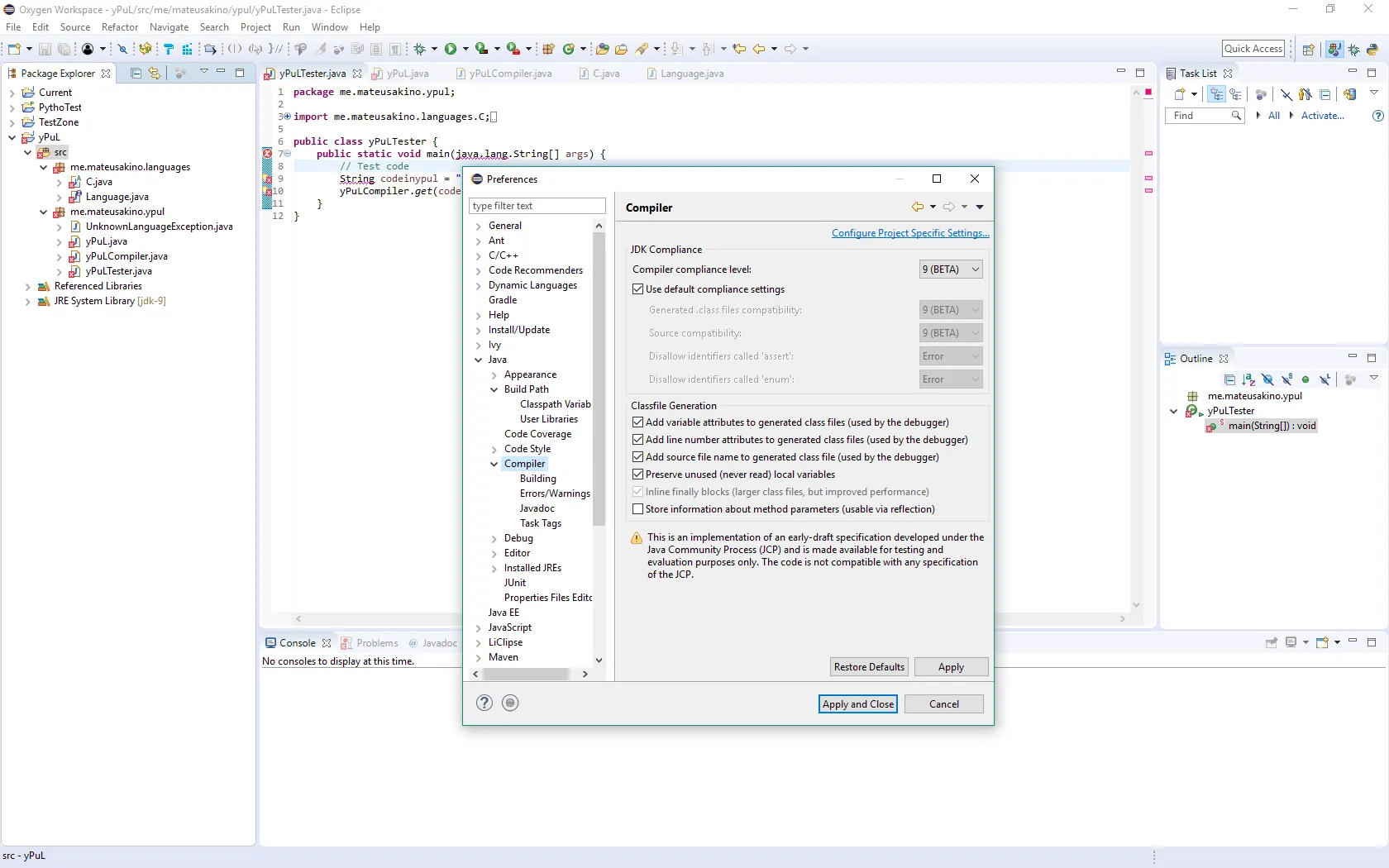This screenshot has height=868, width=1389.
Task: Open the Refactor menu
Action: (120, 27)
